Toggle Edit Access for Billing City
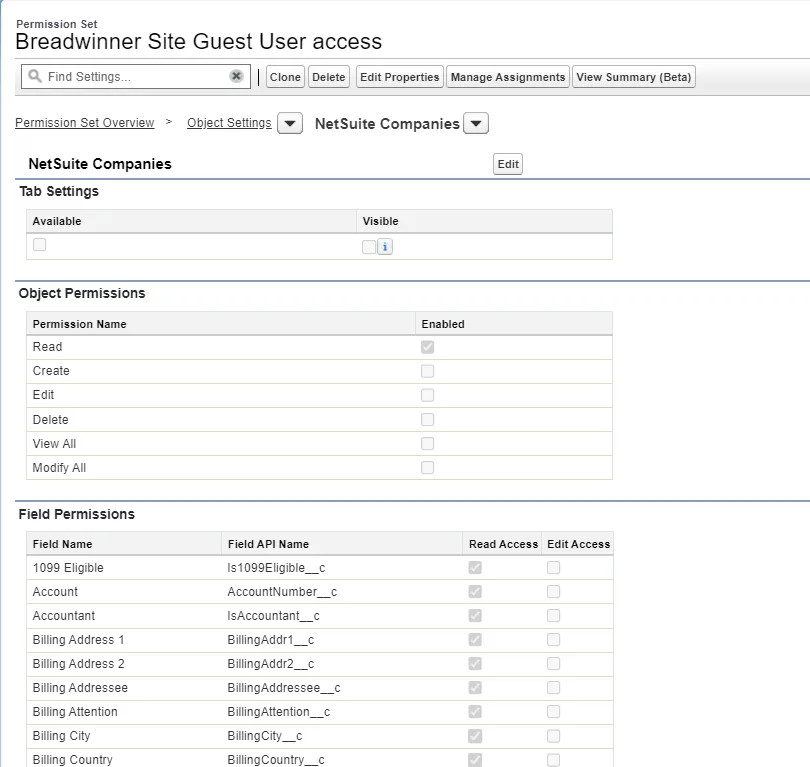This screenshot has height=767, width=810. [x=553, y=736]
